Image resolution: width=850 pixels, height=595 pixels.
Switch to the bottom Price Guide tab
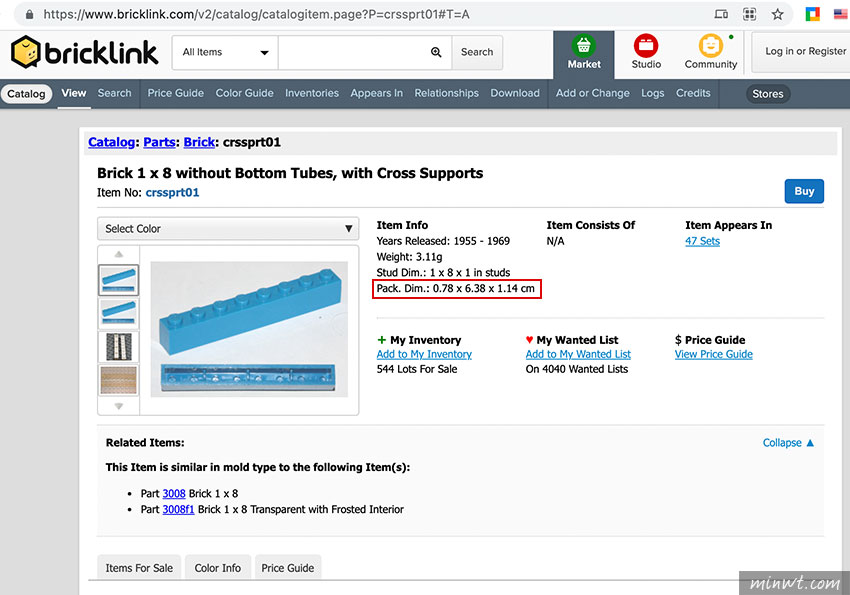(288, 567)
